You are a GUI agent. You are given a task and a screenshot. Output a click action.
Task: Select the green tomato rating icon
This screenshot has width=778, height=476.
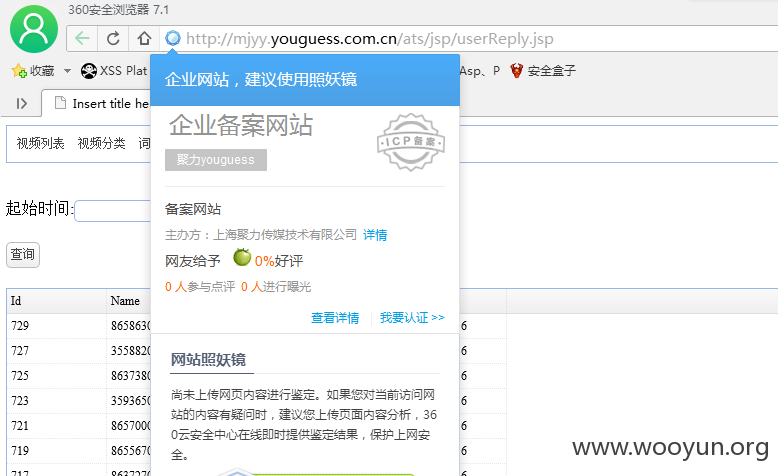[x=242, y=257]
